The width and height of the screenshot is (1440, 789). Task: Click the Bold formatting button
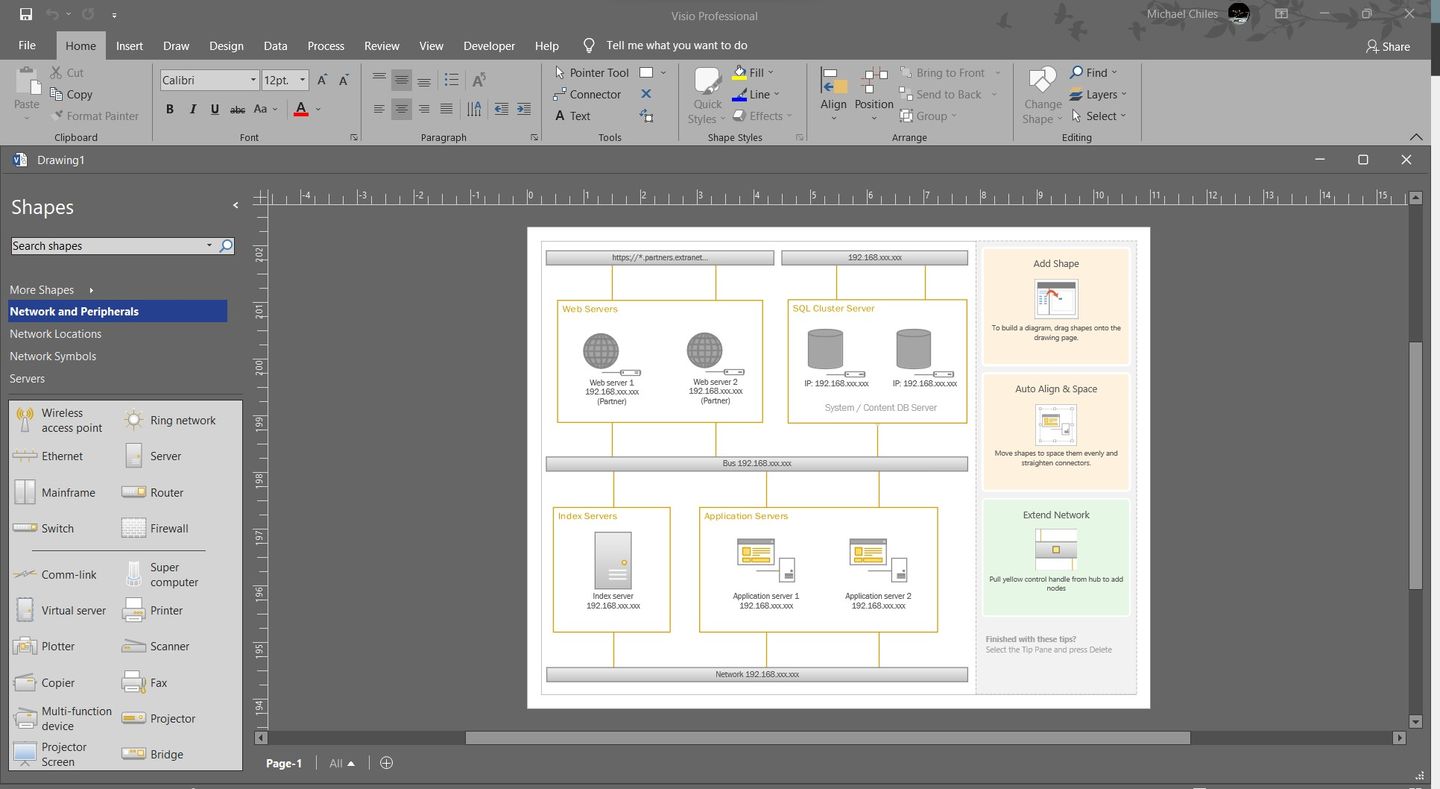coord(170,109)
